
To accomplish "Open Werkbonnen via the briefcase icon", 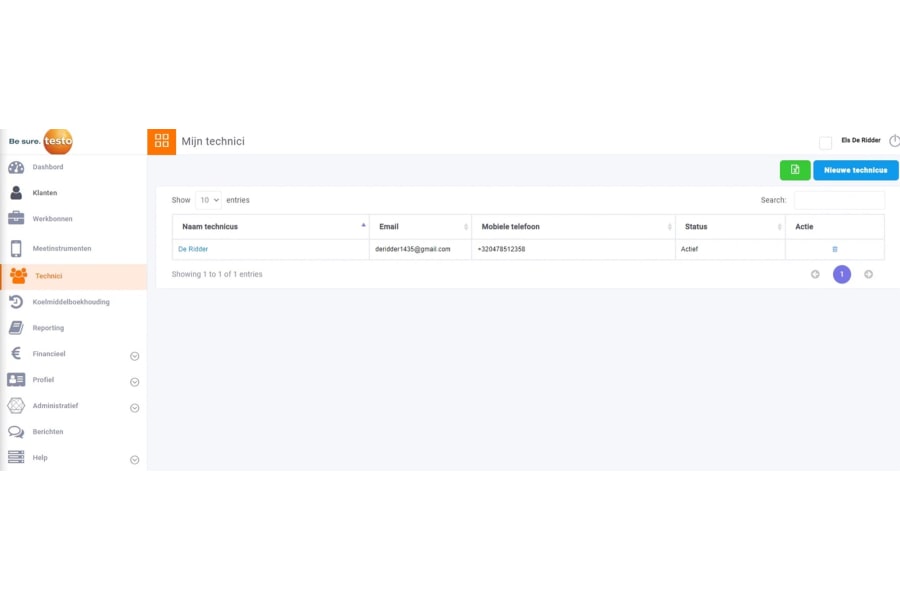I will tap(16, 219).
